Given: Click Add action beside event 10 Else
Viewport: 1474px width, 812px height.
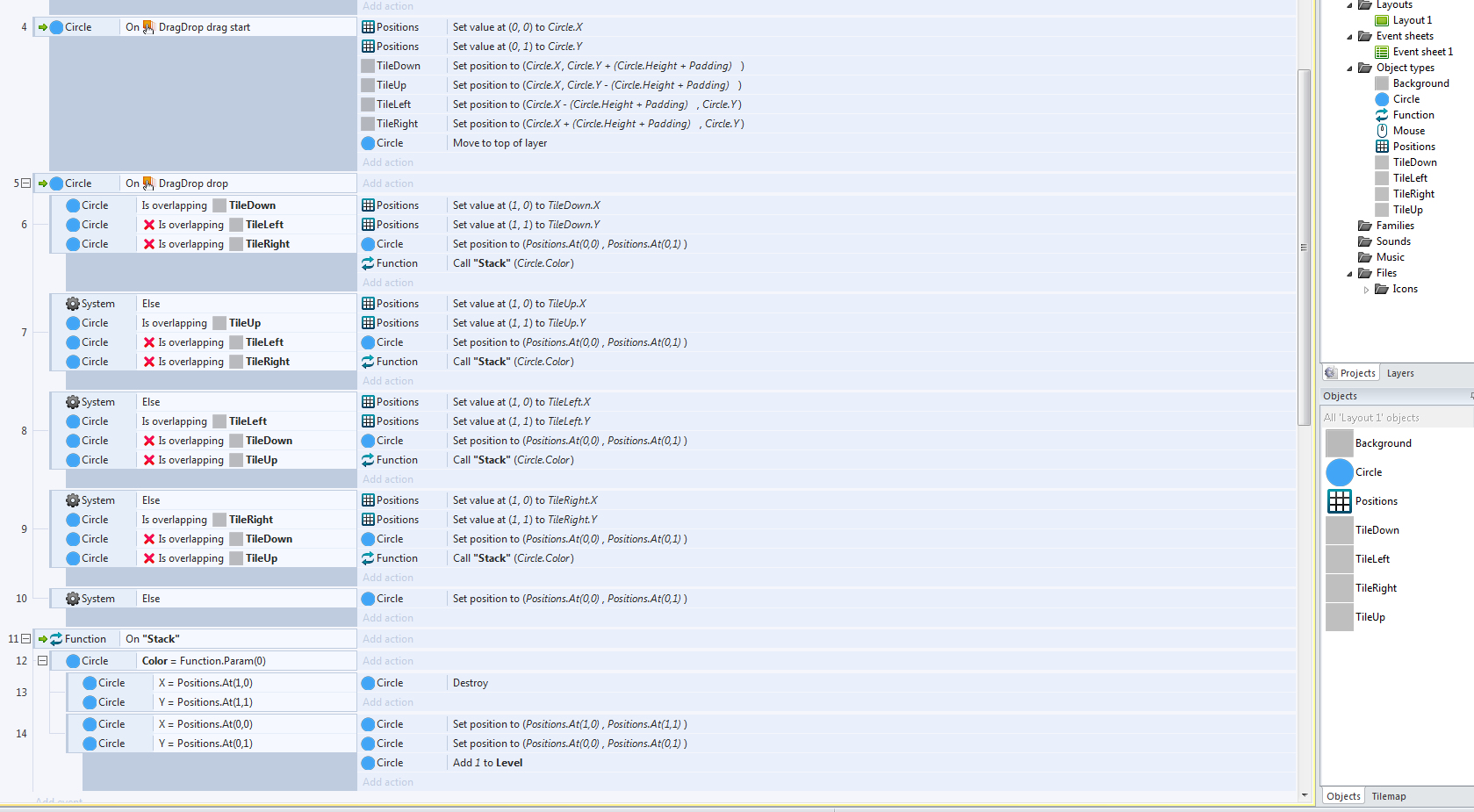Looking at the screenshot, I should point(388,618).
